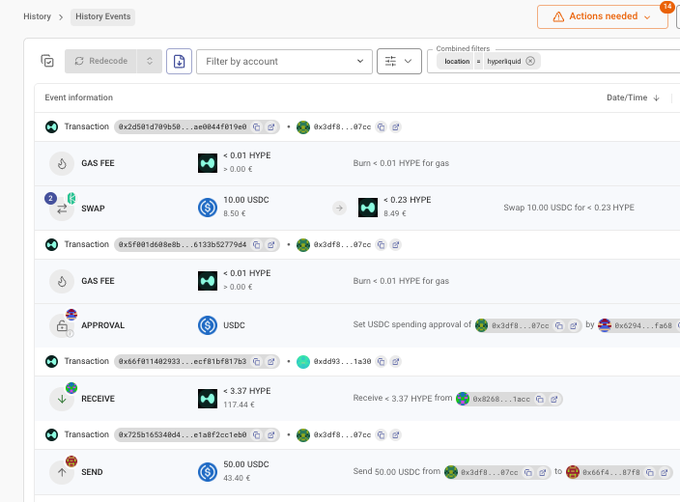Click the HYPE token icon in Receive row
The image size is (680, 502).
click(208, 399)
